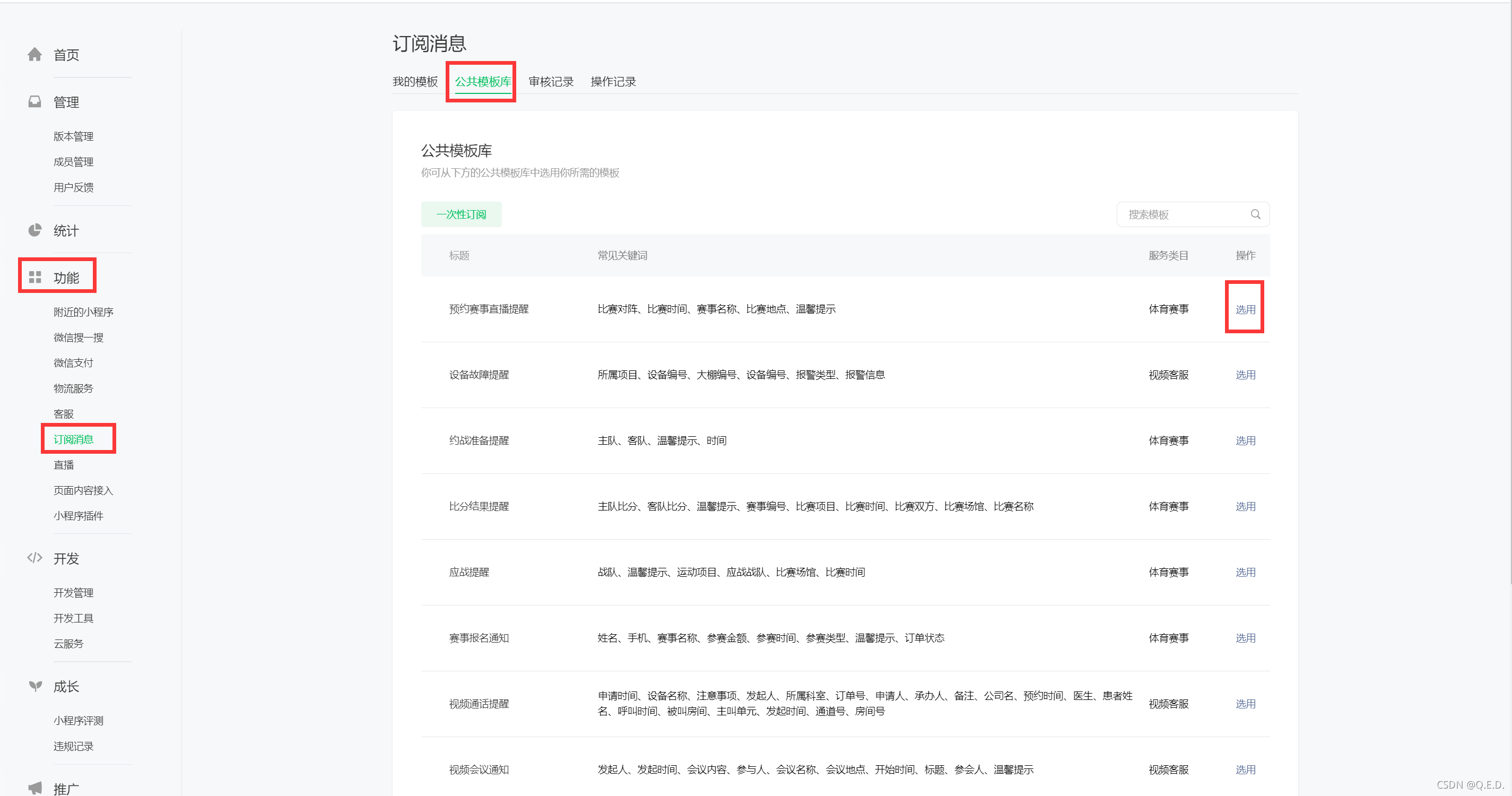Viewport: 1512px width, 796px height.
Task: Focus the 搜索模板 search field
Action: (1183, 214)
